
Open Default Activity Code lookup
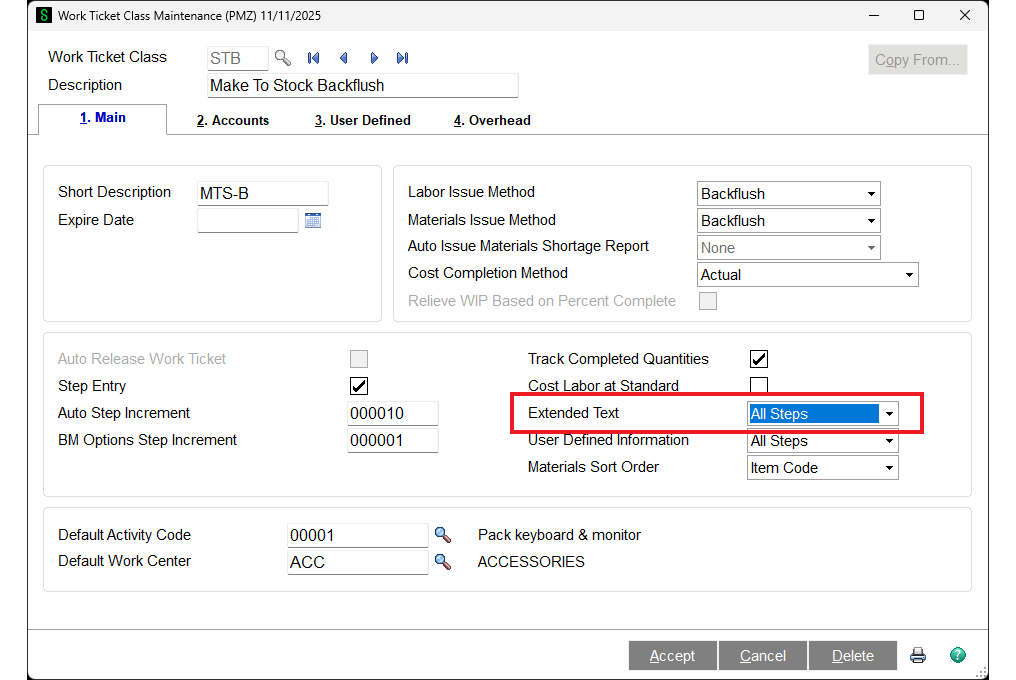click(442, 535)
